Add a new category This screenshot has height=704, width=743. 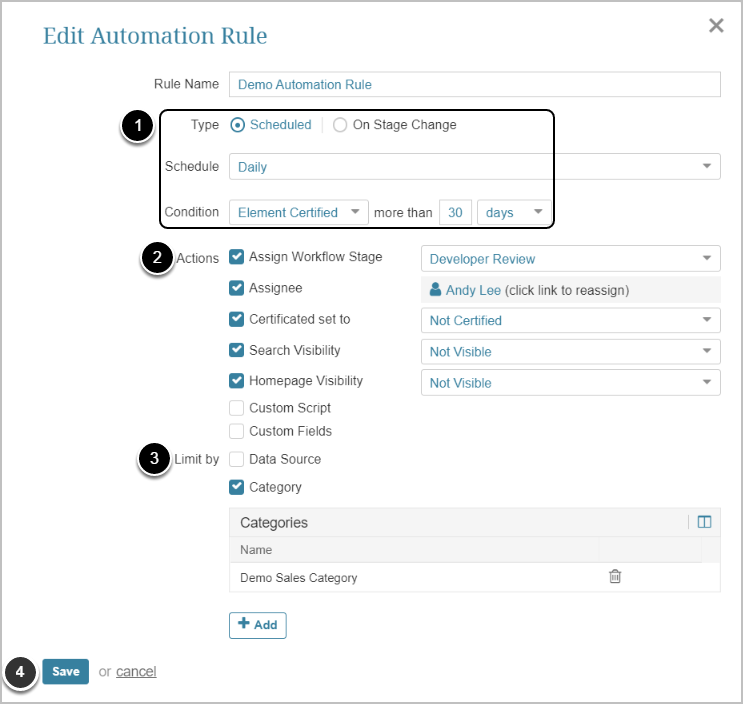[x=258, y=625]
